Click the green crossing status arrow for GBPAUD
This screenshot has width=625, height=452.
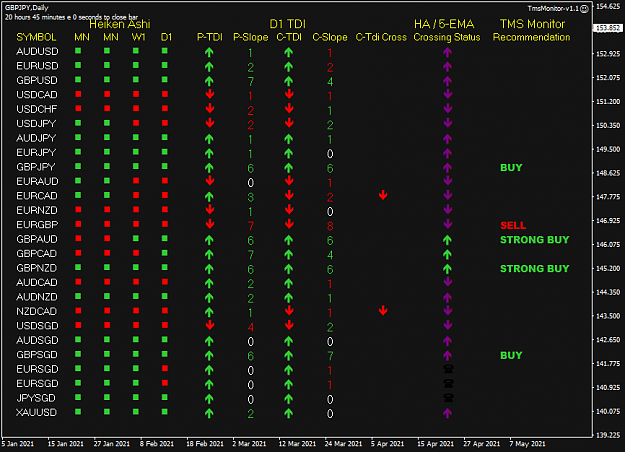point(447,240)
